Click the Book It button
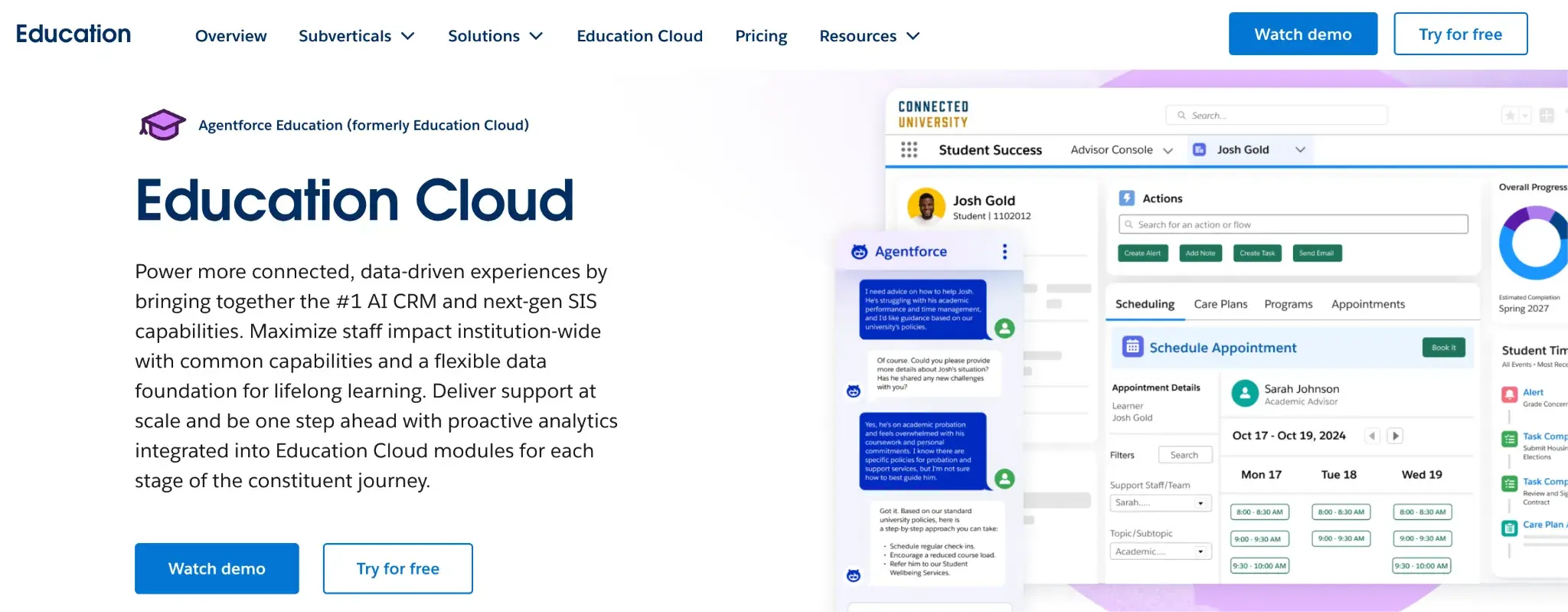The height and width of the screenshot is (612, 1568). point(1444,347)
